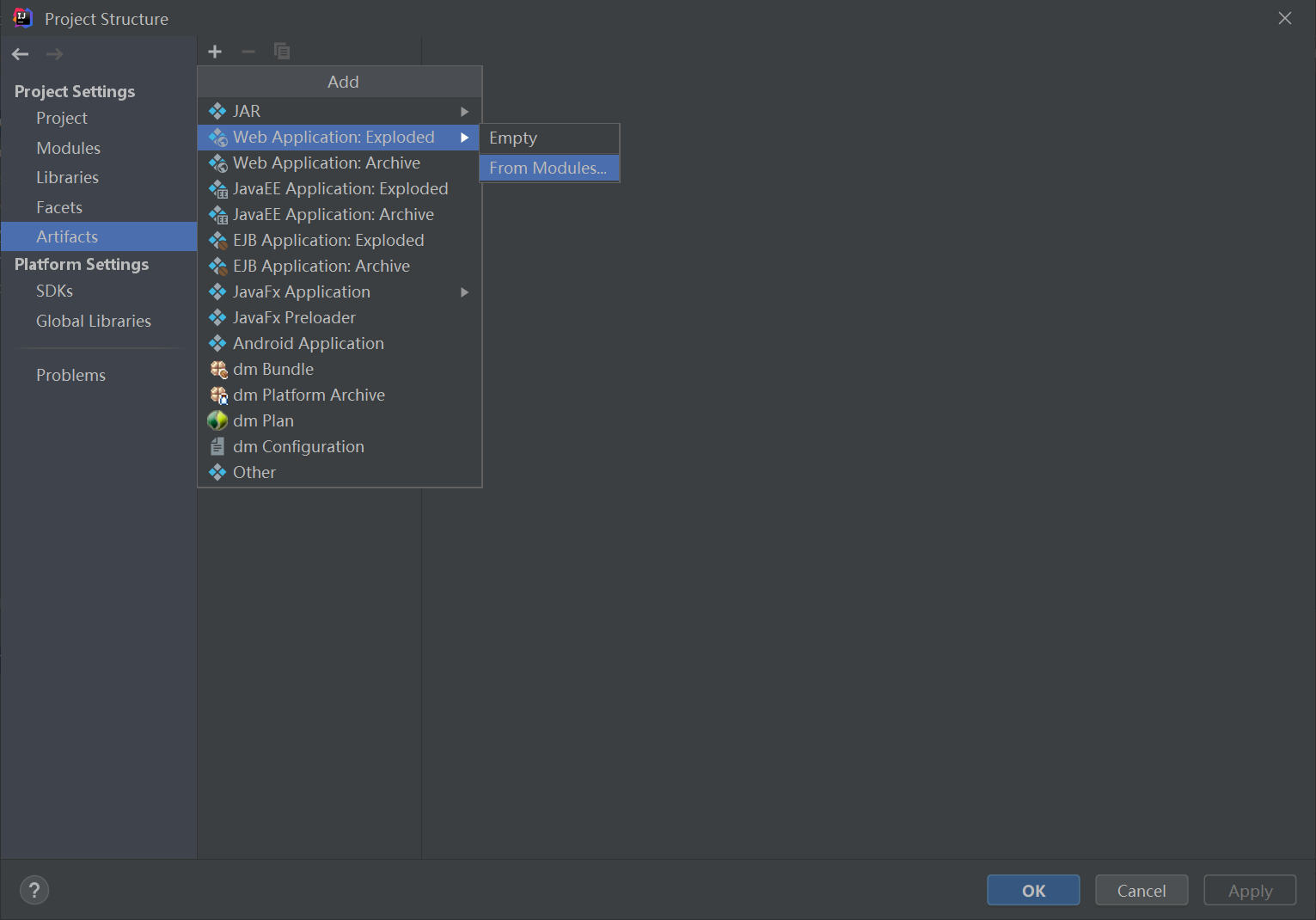The width and height of the screenshot is (1316, 920).
Task: Open Project settings page
Action: tap(99, 118)
